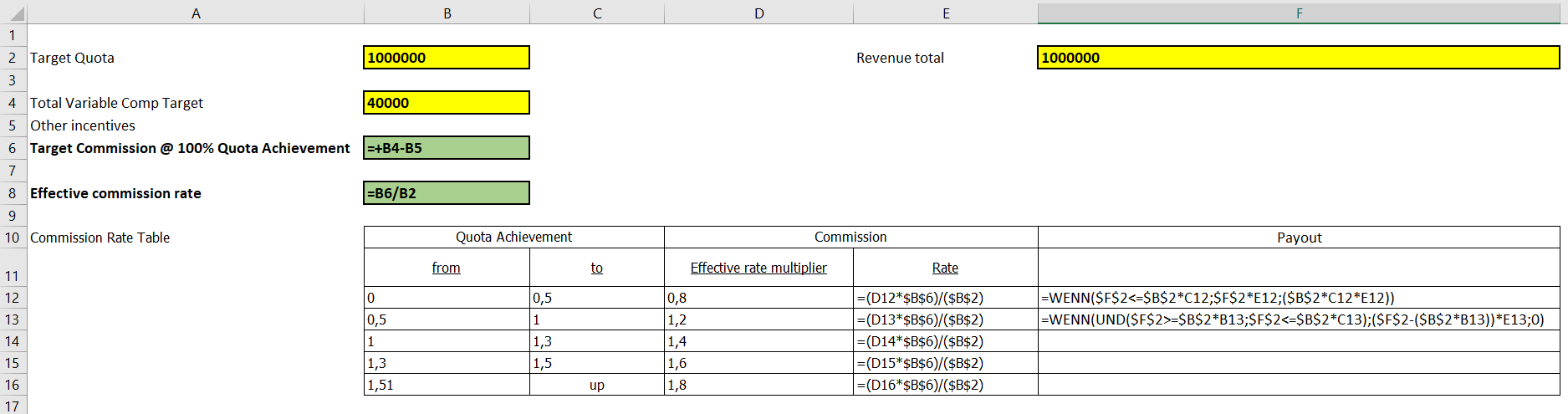1568x414 pixels.
Task: Select the Total Variable Comp Target value 40000
Action: (x=447, y=103)
